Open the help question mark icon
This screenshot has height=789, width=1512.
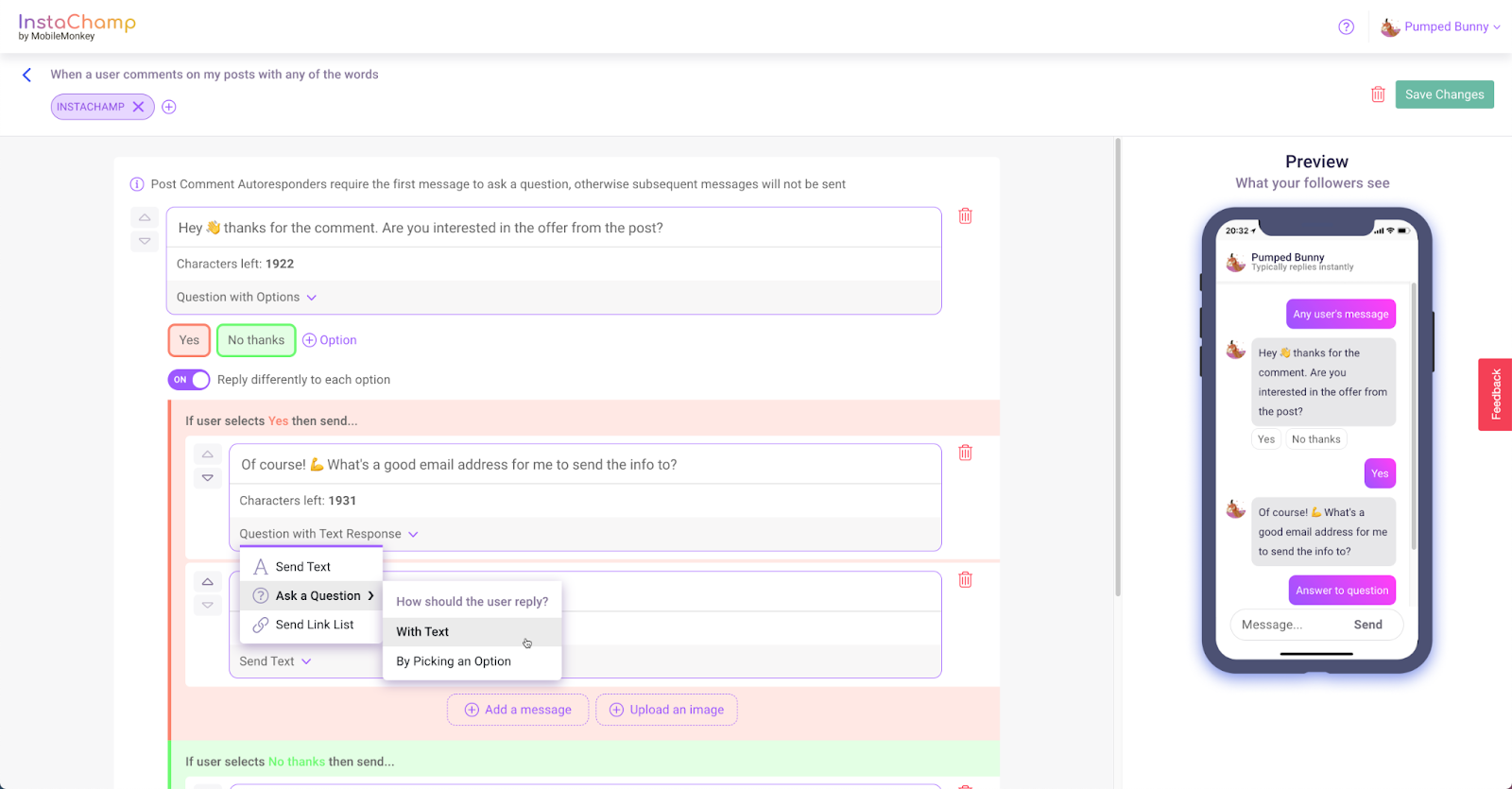pos(1346,27)
